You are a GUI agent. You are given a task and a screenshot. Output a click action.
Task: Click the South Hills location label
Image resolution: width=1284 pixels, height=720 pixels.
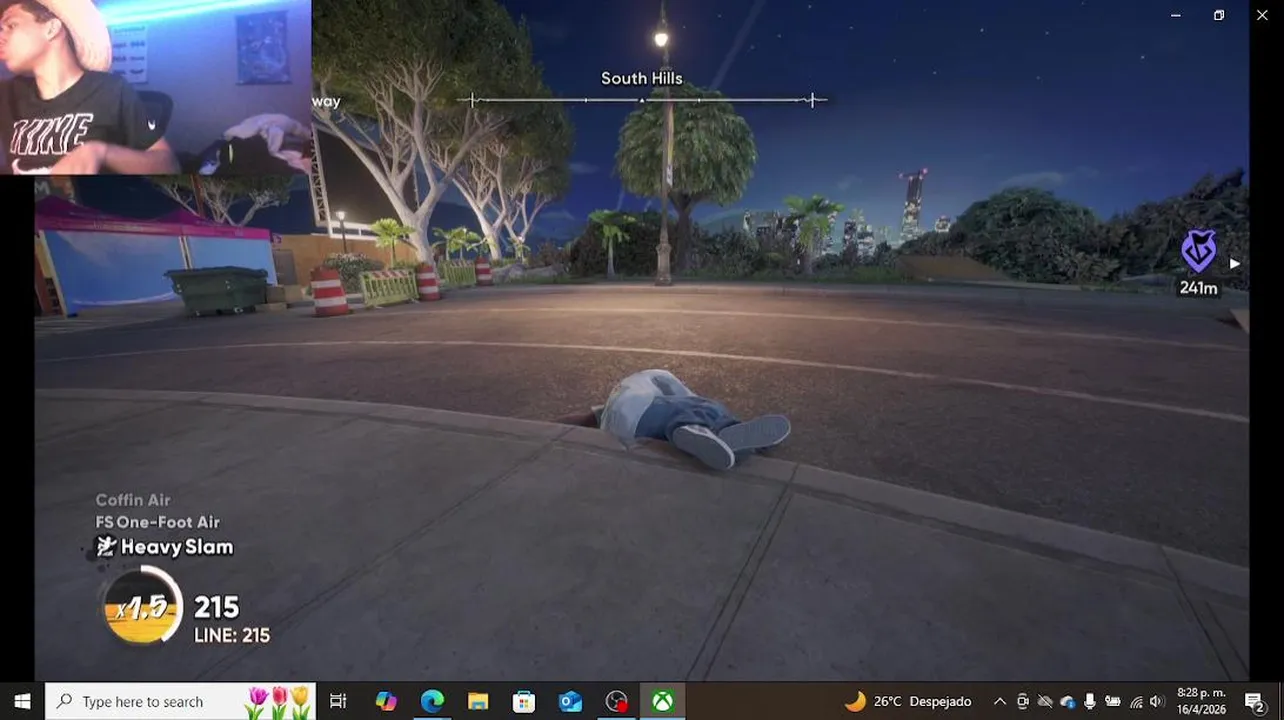641,78
